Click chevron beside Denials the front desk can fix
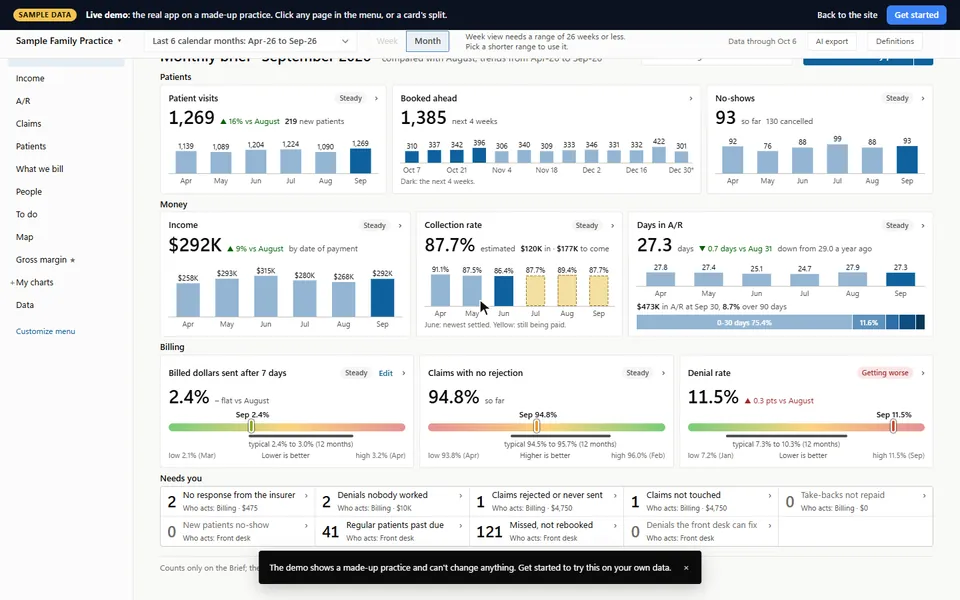 (770, 525)
